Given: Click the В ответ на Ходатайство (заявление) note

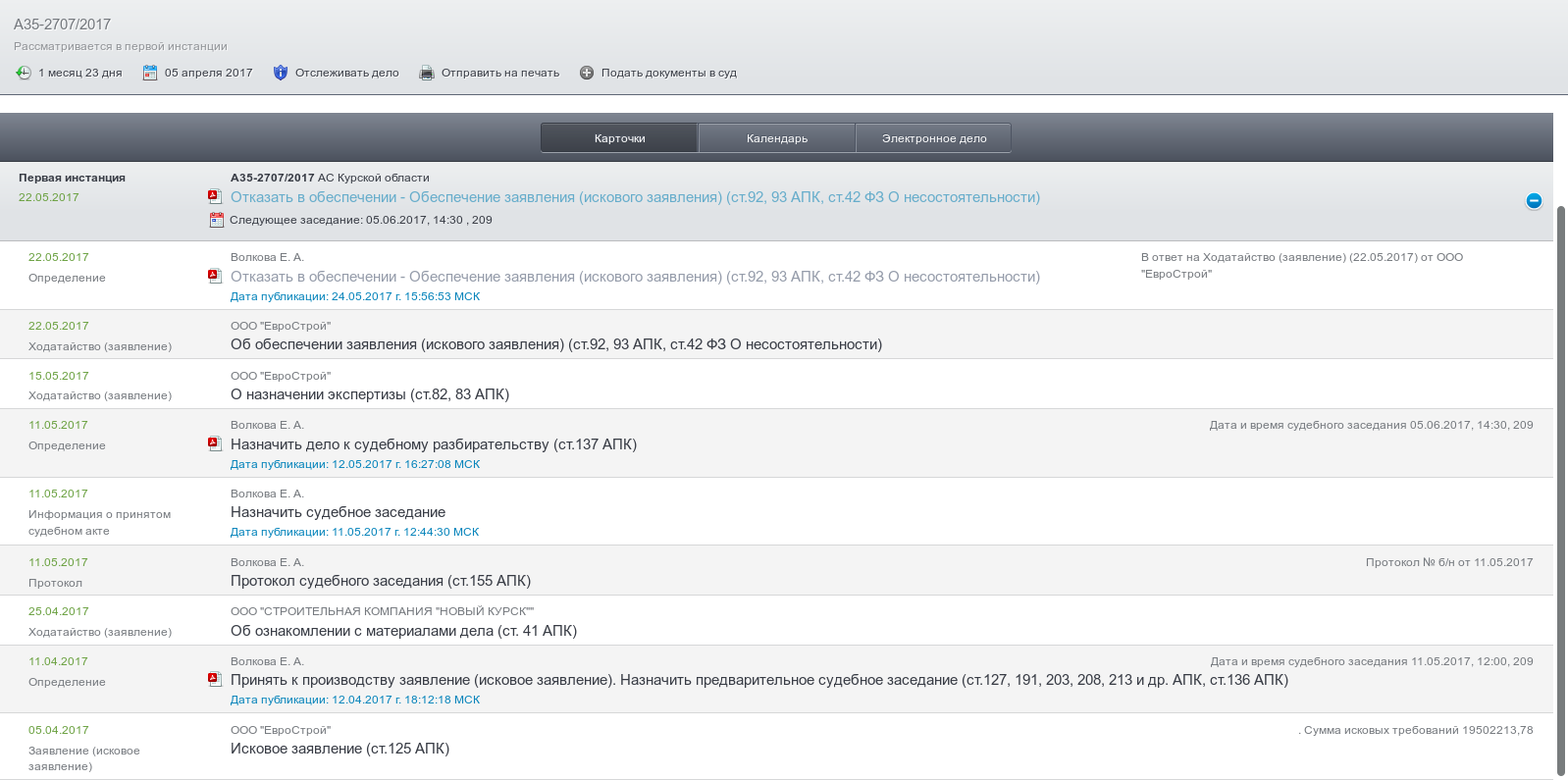Looking at the screenshot, I should (x=1302, y=265).
